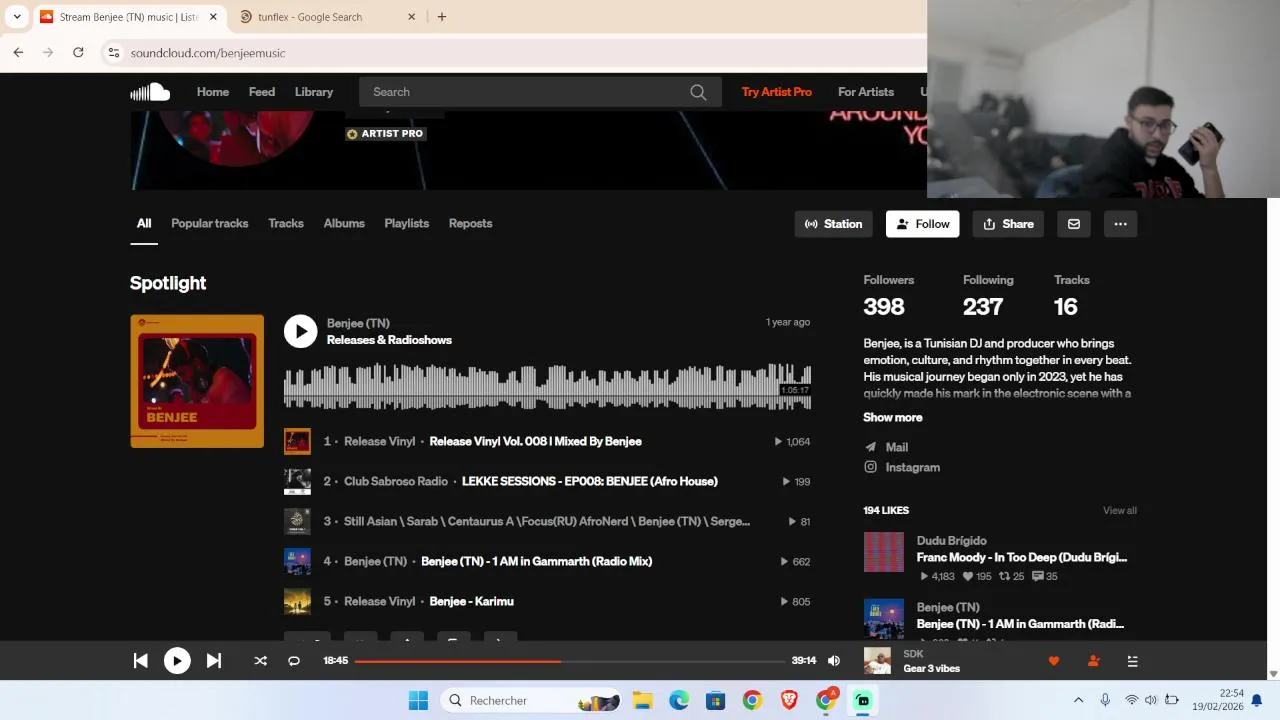Toggle repeat in the player bar
This screenshot has height=720, width=1280.
tap(294, 661)
